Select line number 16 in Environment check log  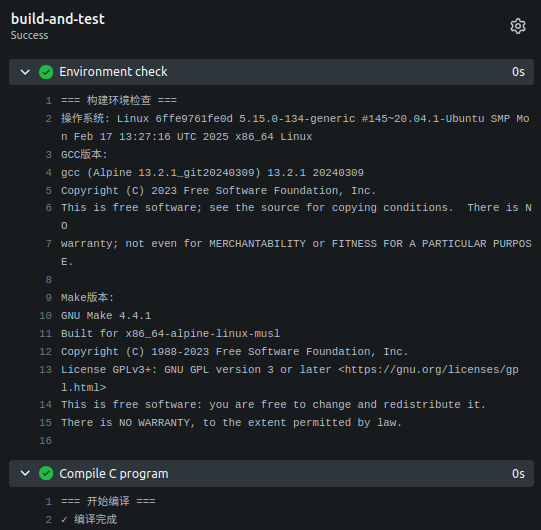[46, 441]
